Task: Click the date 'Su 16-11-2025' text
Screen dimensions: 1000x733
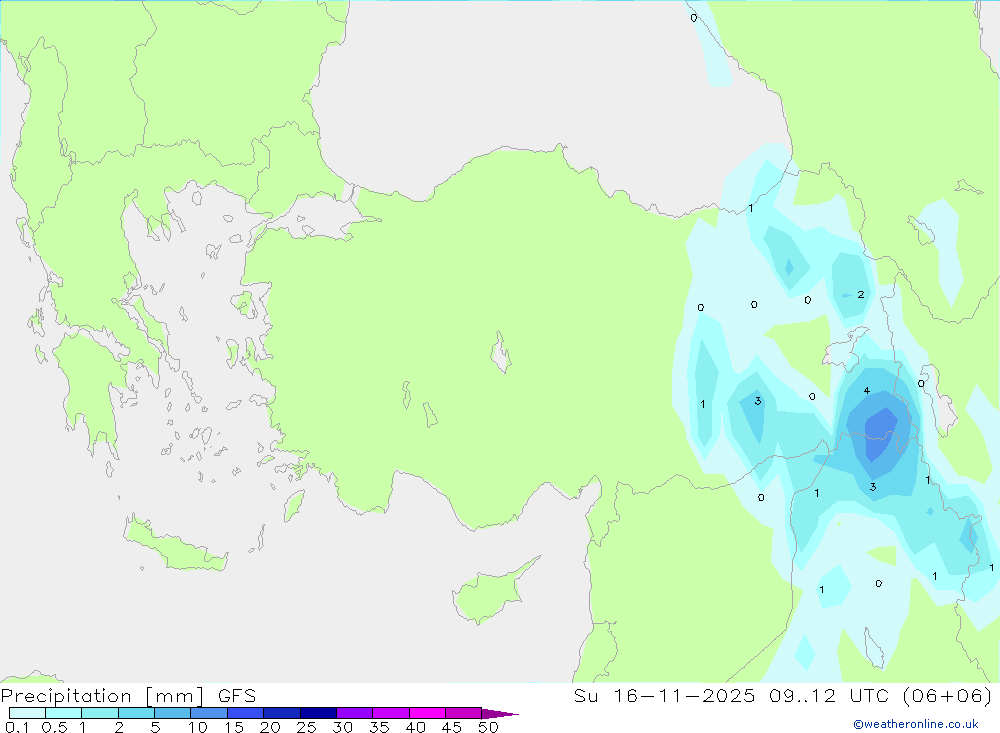Action: [664, 696]
